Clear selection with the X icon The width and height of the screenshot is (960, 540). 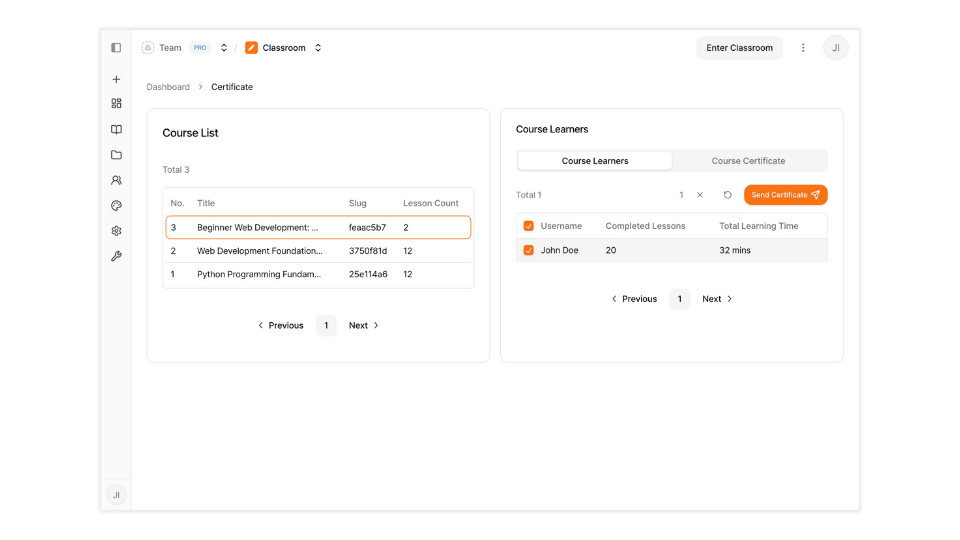point(700,195)
